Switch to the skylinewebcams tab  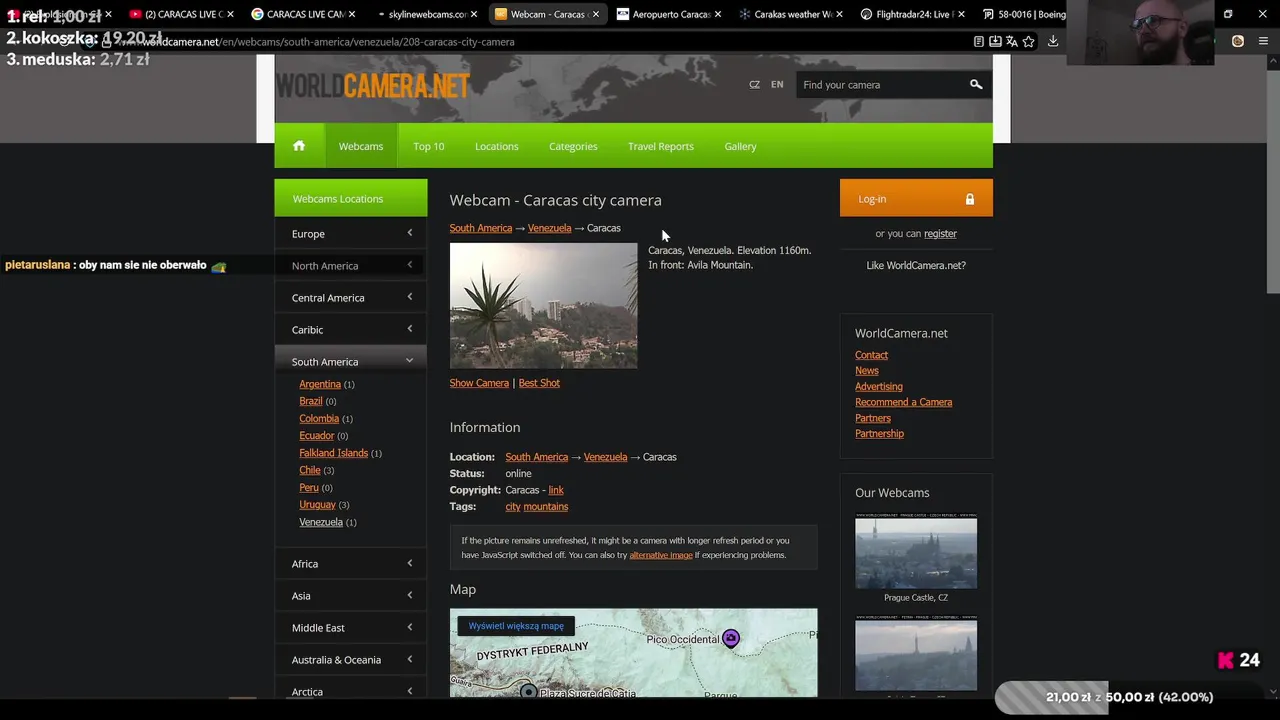click(x=427, y=15)
